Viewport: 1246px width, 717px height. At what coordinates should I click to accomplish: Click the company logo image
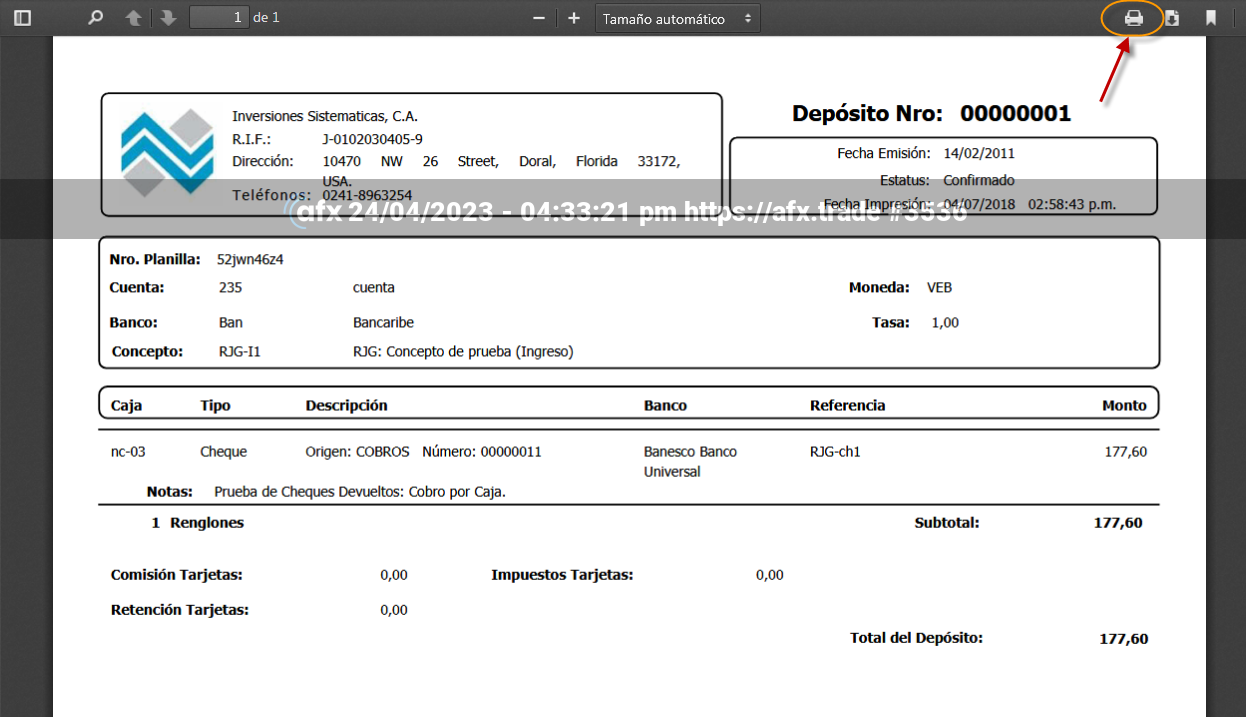click(167, 153)
